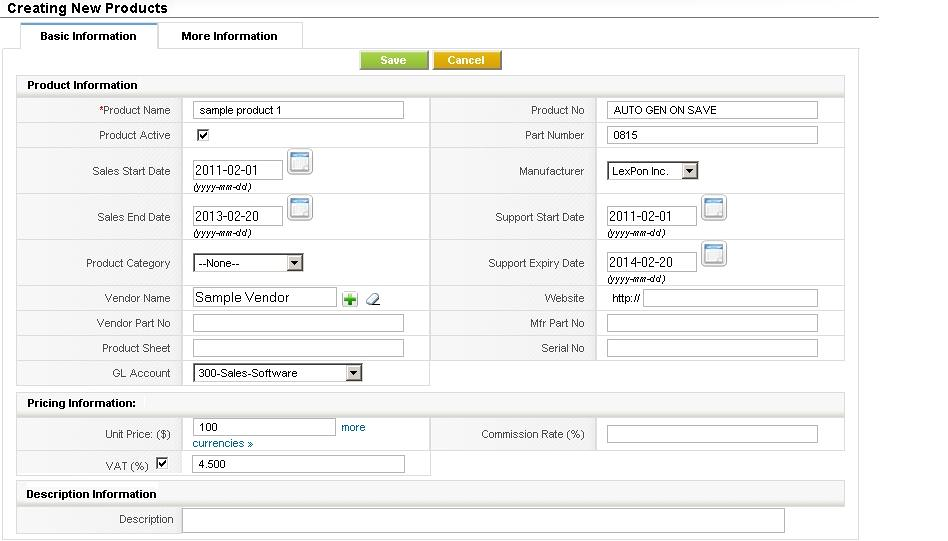Click green plus icon to select vendor
The width and height of the screenshot is (948, 541).
[x=350, y=299]
